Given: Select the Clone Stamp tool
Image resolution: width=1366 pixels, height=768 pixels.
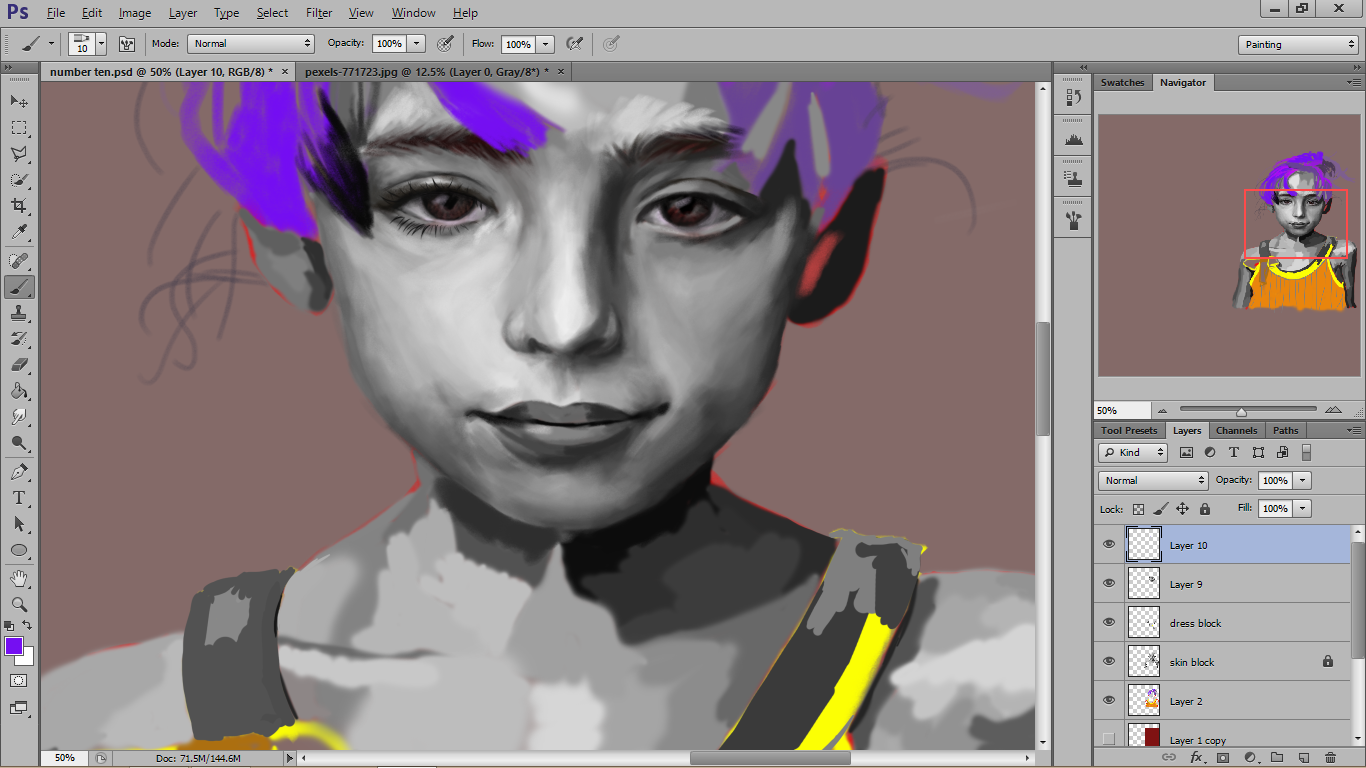Looking at the screenshot, I should (19, 313).
